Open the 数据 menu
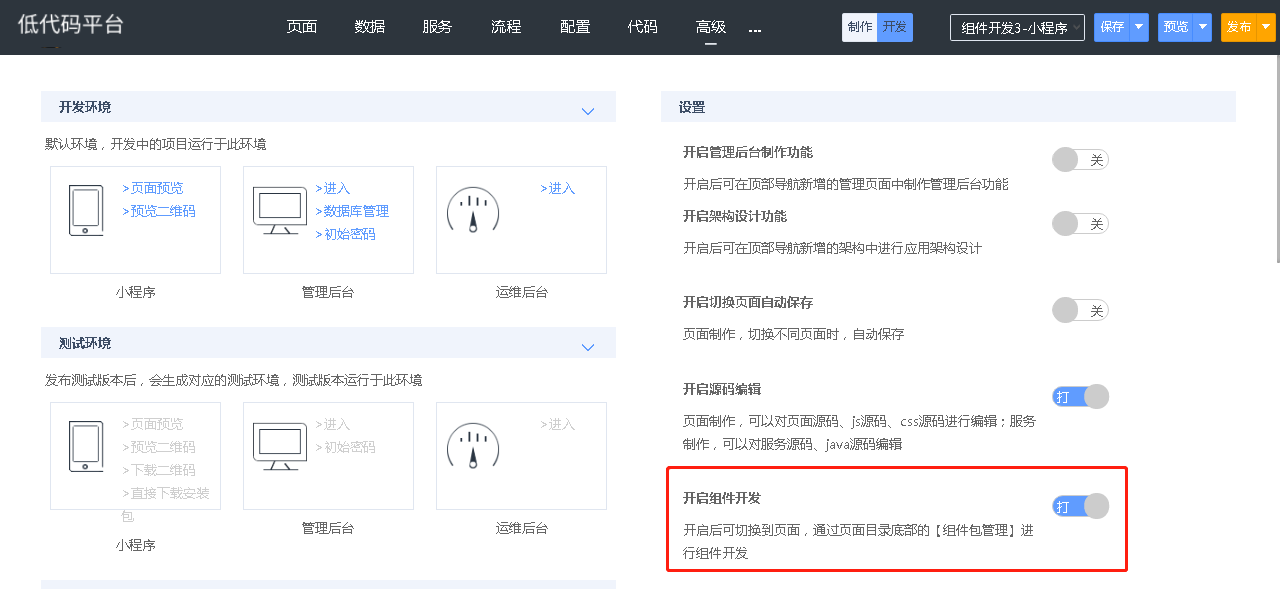The width and height of the screenshot is (1280, 589). pos(370,27)
